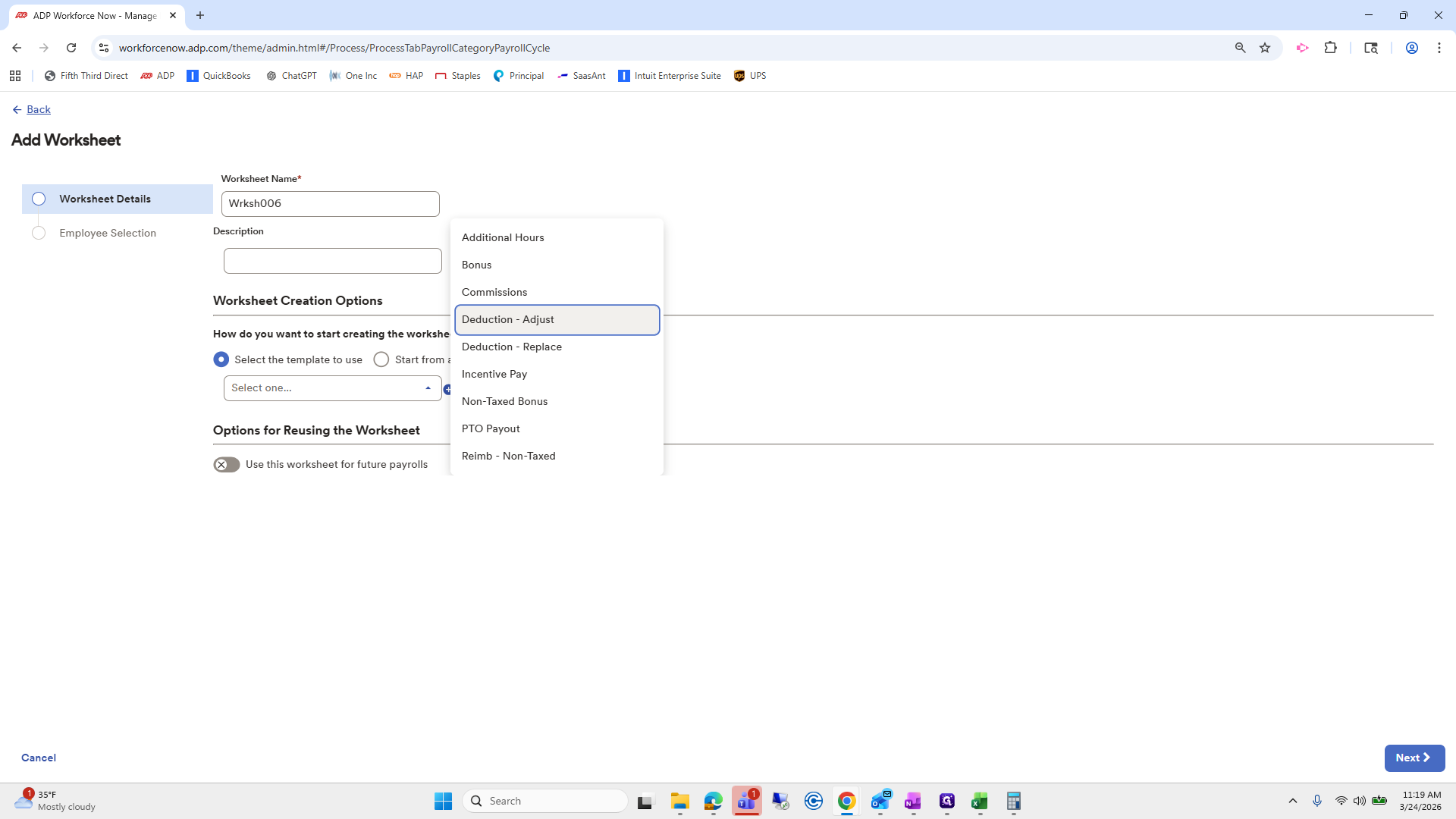Viewport: 1456px width, 819px height.
Task: Switch to the Employee Selection step
Action: tap(108, 233)
